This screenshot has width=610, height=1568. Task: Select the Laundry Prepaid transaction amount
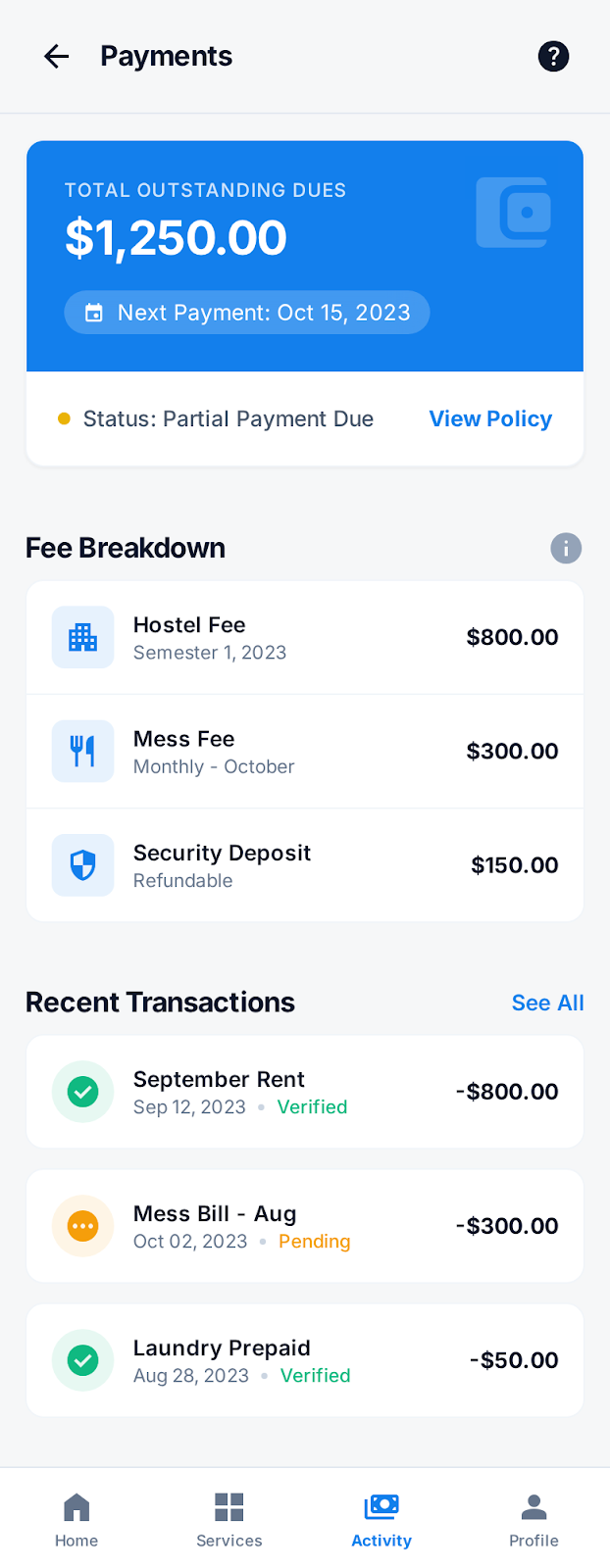click(x=514, y=1360)
